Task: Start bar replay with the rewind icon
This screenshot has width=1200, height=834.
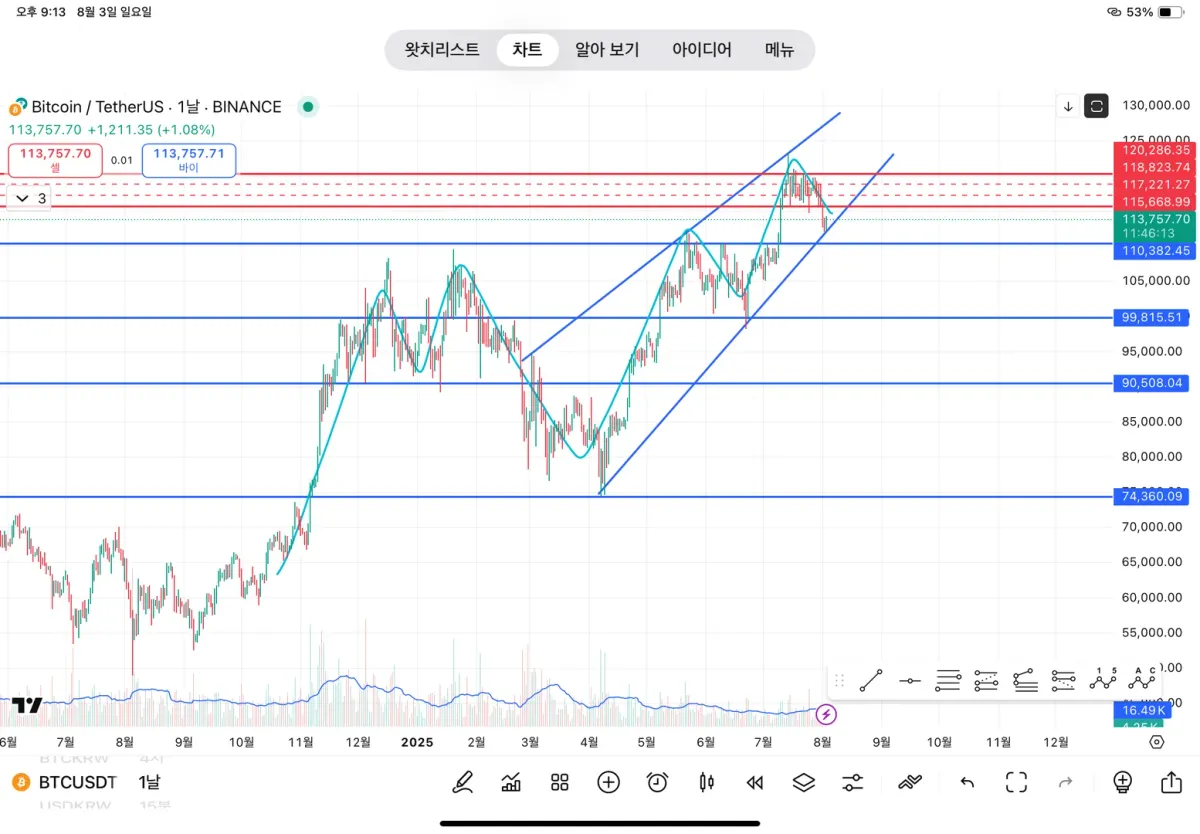Action: [755, 782]
